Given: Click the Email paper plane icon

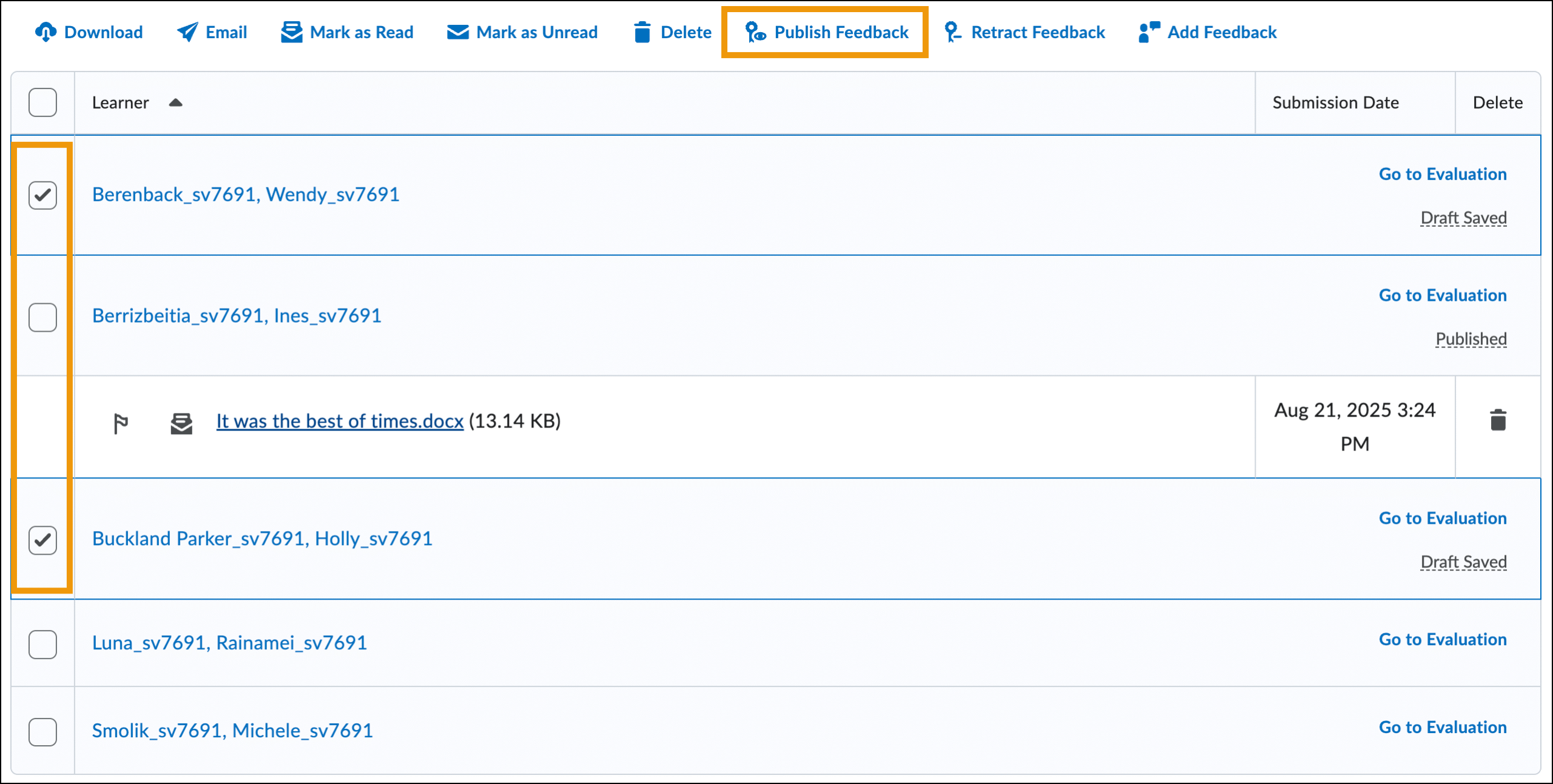Looking at the screenshot, I should pos(187,32).
